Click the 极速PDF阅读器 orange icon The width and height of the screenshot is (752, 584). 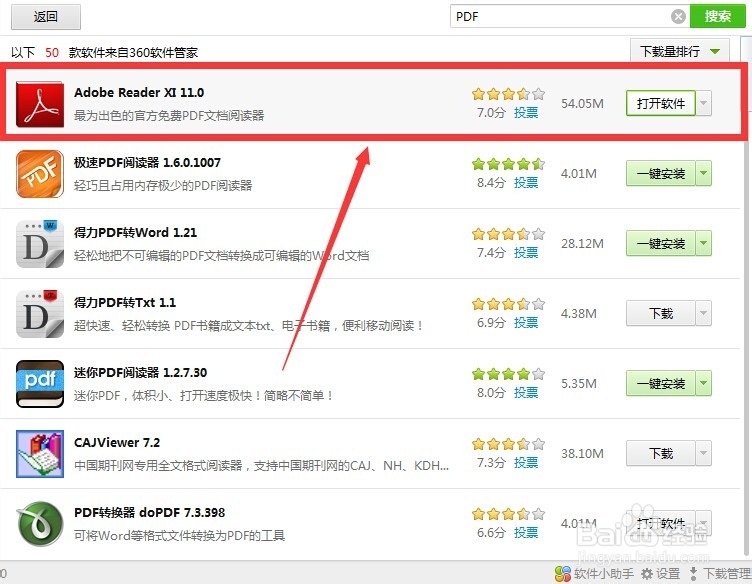point(40,174)
